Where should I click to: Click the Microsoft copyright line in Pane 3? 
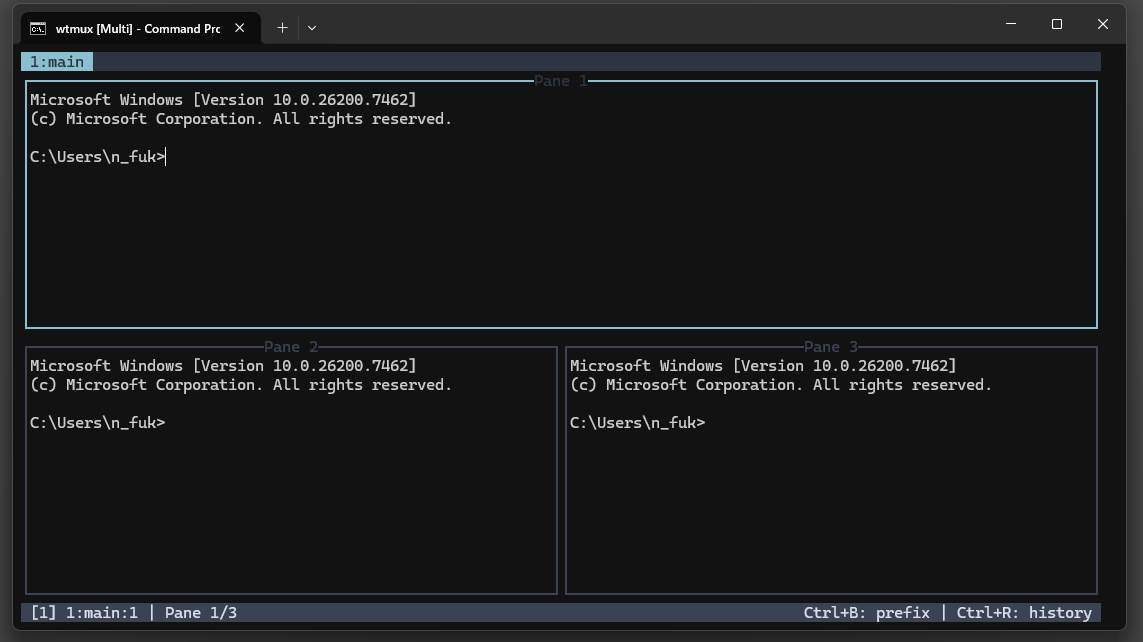coord(781,385)
